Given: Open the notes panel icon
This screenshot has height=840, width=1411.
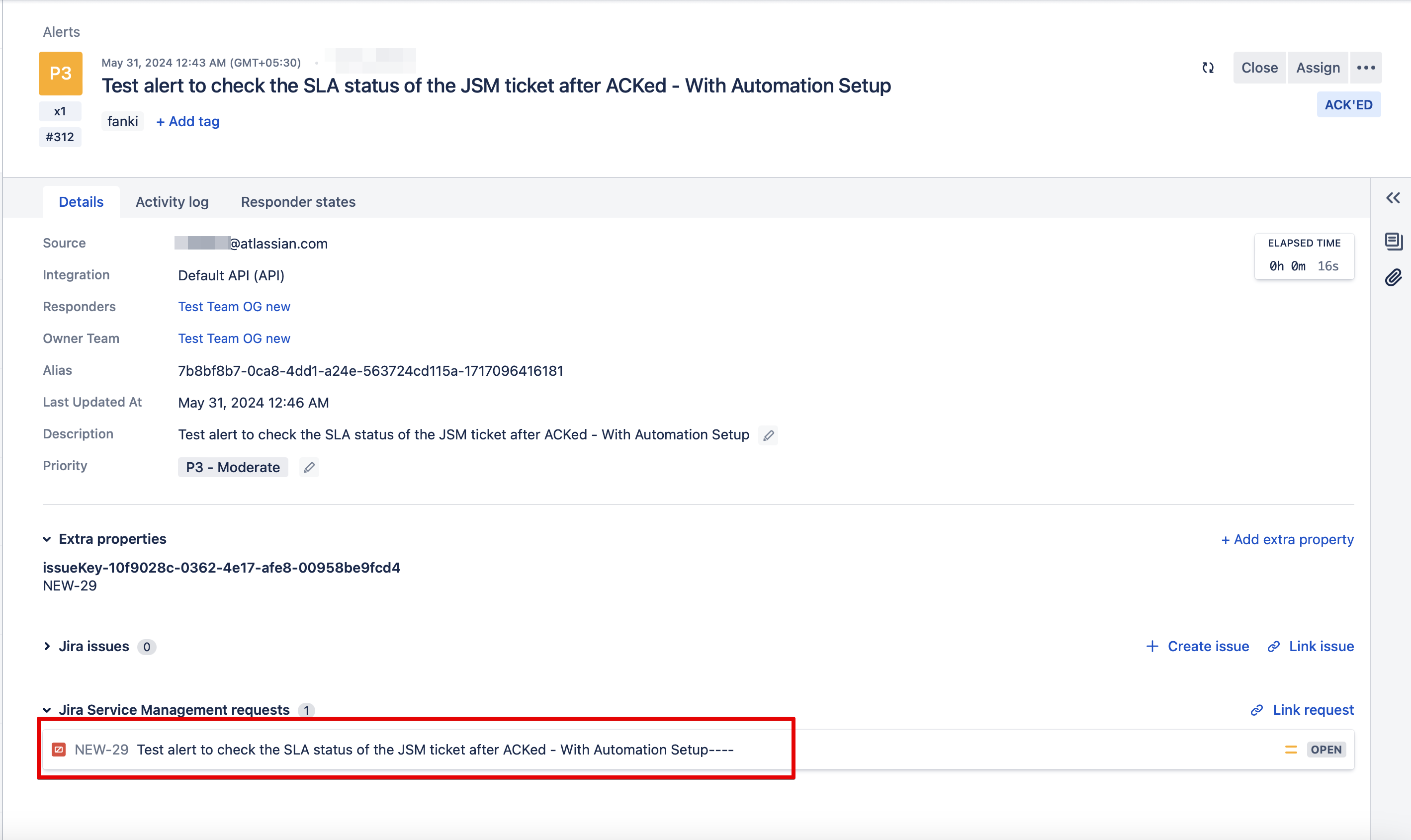Looking at the screenshot, I should (1393, 241).
